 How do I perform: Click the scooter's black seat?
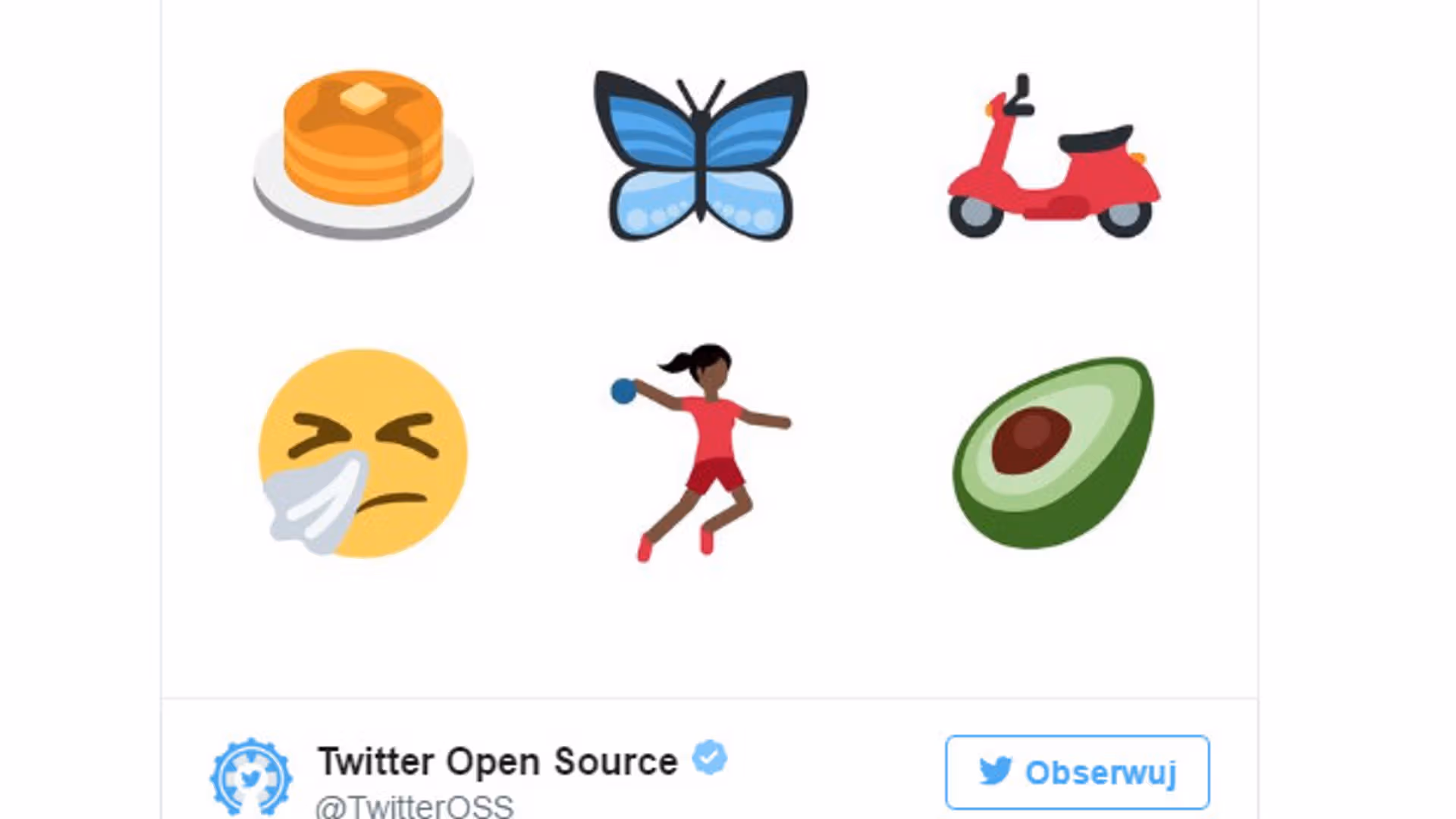click(x=1097, y=140)
